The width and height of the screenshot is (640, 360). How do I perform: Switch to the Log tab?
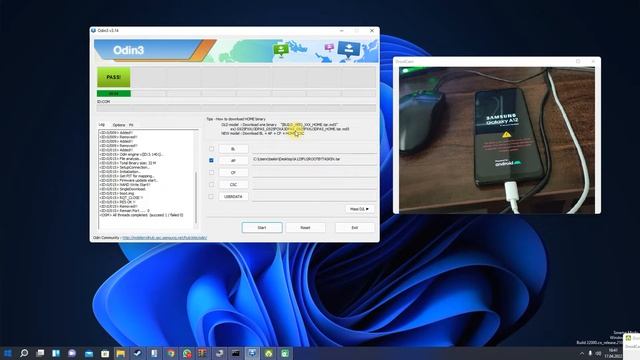[x=102, y=124]
